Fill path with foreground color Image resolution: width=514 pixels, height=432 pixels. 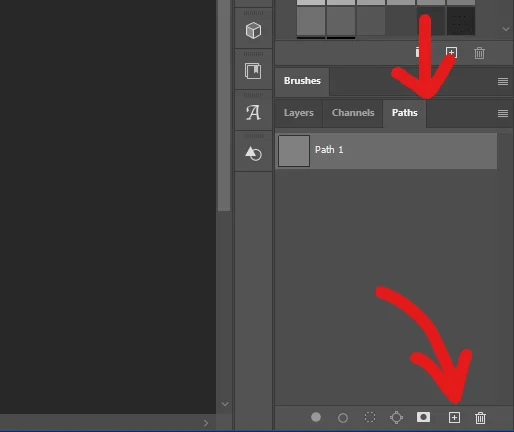pyautogui.click(x=316, y=417)
